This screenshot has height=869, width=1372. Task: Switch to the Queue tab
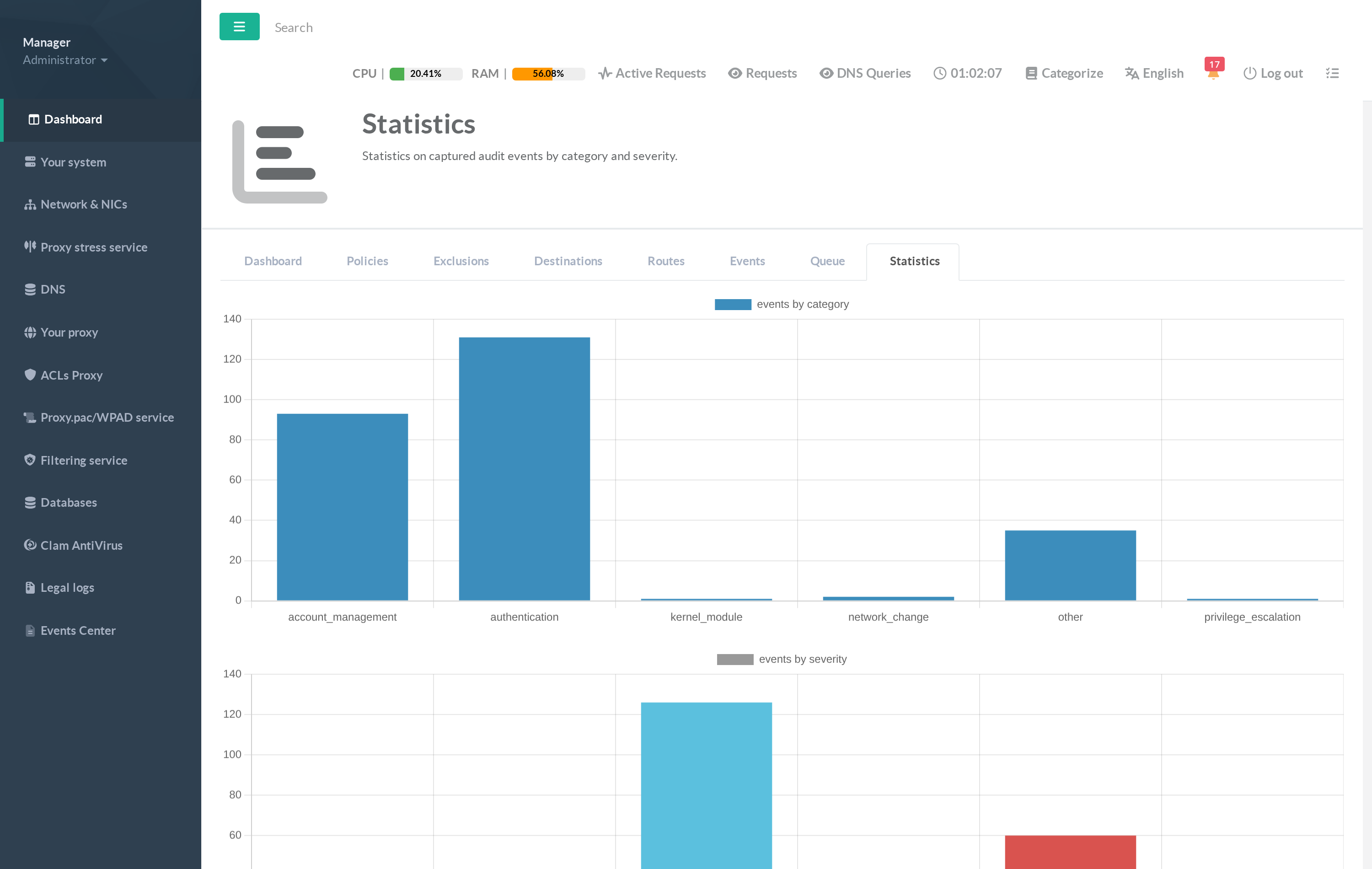[x=827, y=261]
